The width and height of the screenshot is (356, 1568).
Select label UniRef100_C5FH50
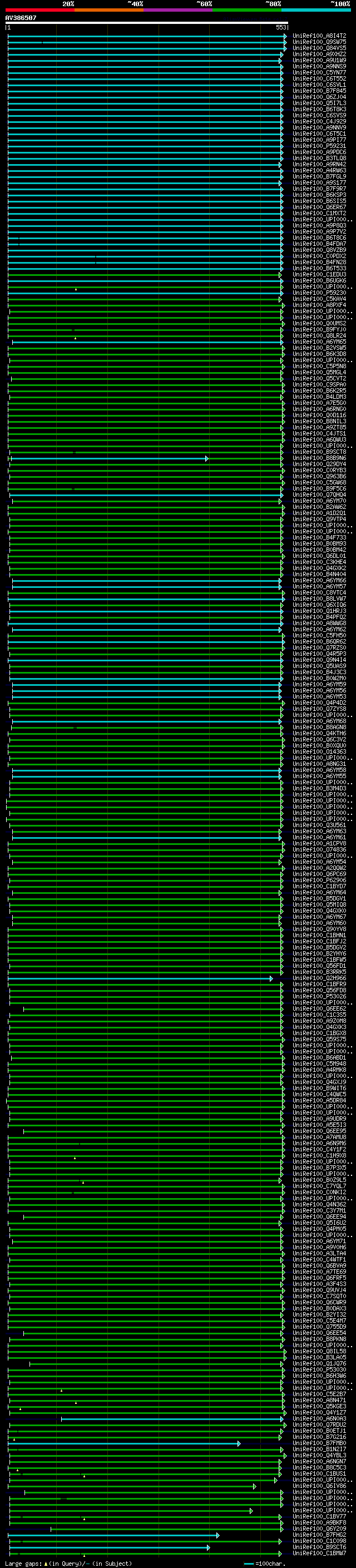coord(319,635)
